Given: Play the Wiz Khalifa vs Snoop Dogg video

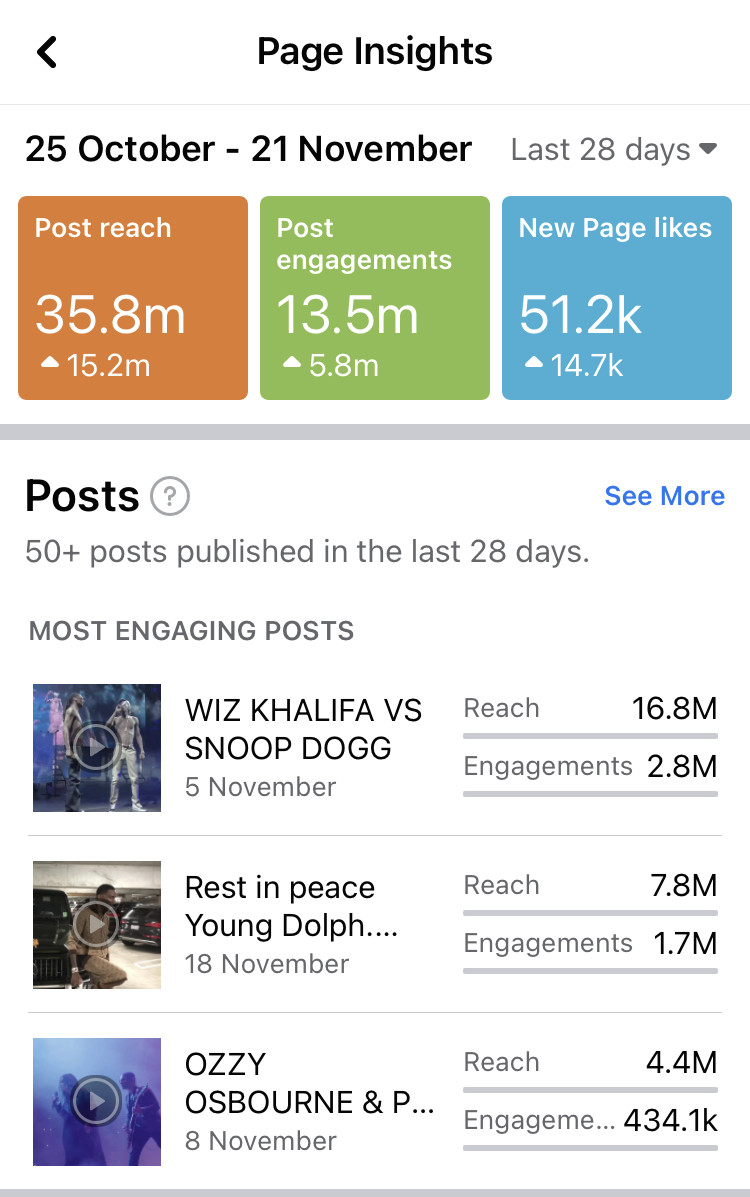Looking at the screenshot, I should tap(97, 747).
